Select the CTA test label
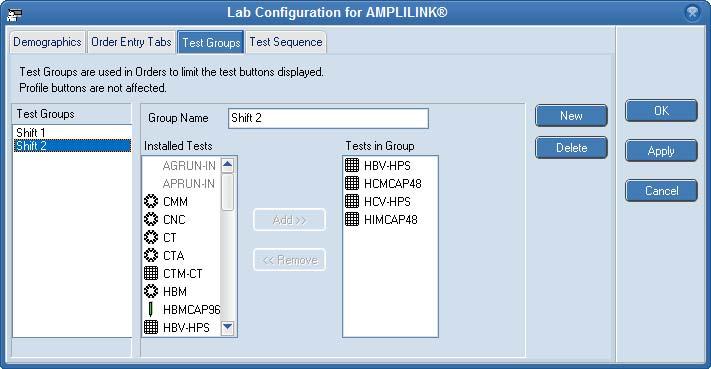This screenshot has height=369, width=711. pos(174,256)
